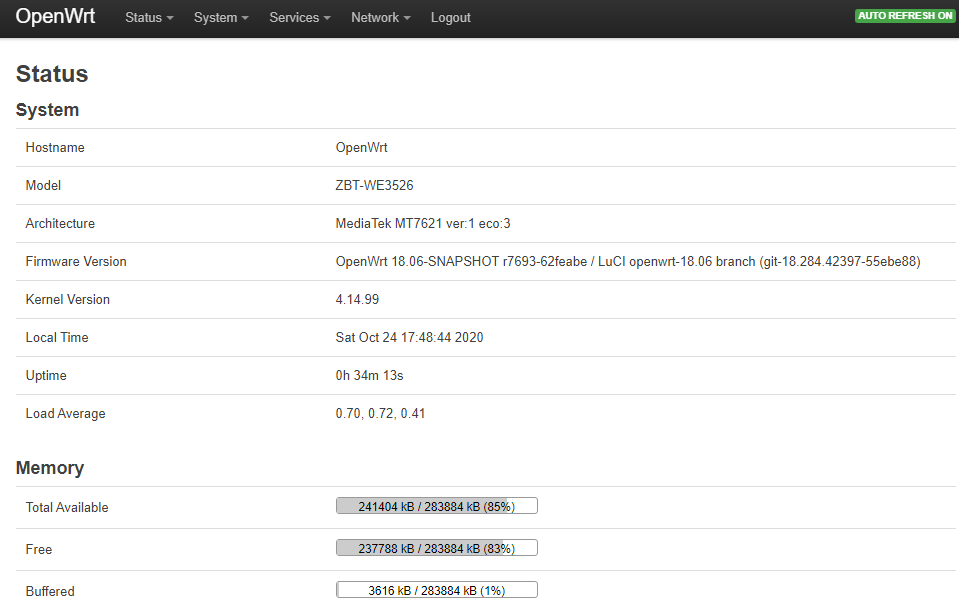Expand the System menu in navbar

pos(221,18)
